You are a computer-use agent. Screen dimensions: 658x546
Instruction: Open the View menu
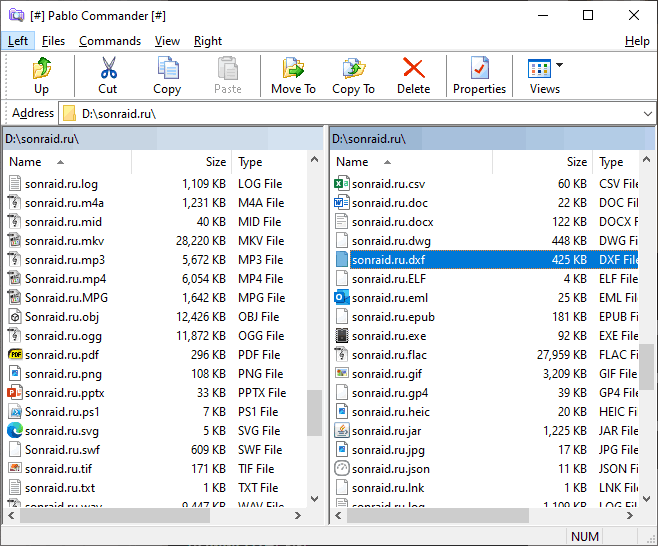pyautogui.click(x=167, y=41)
